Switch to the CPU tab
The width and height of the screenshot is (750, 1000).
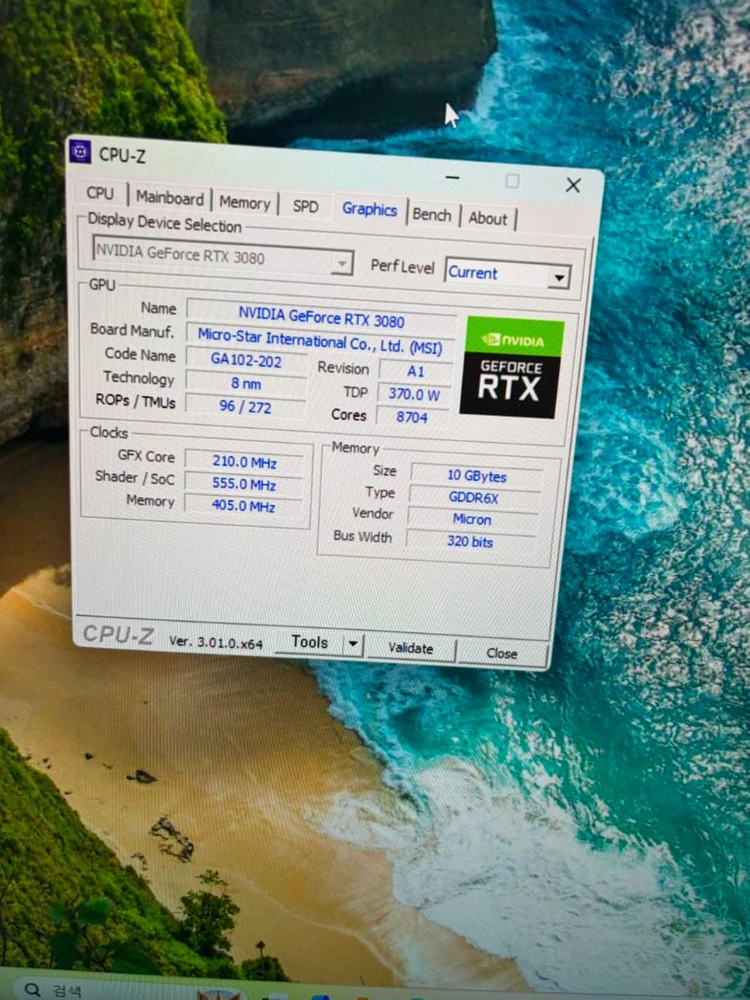[x=100, y=193]
